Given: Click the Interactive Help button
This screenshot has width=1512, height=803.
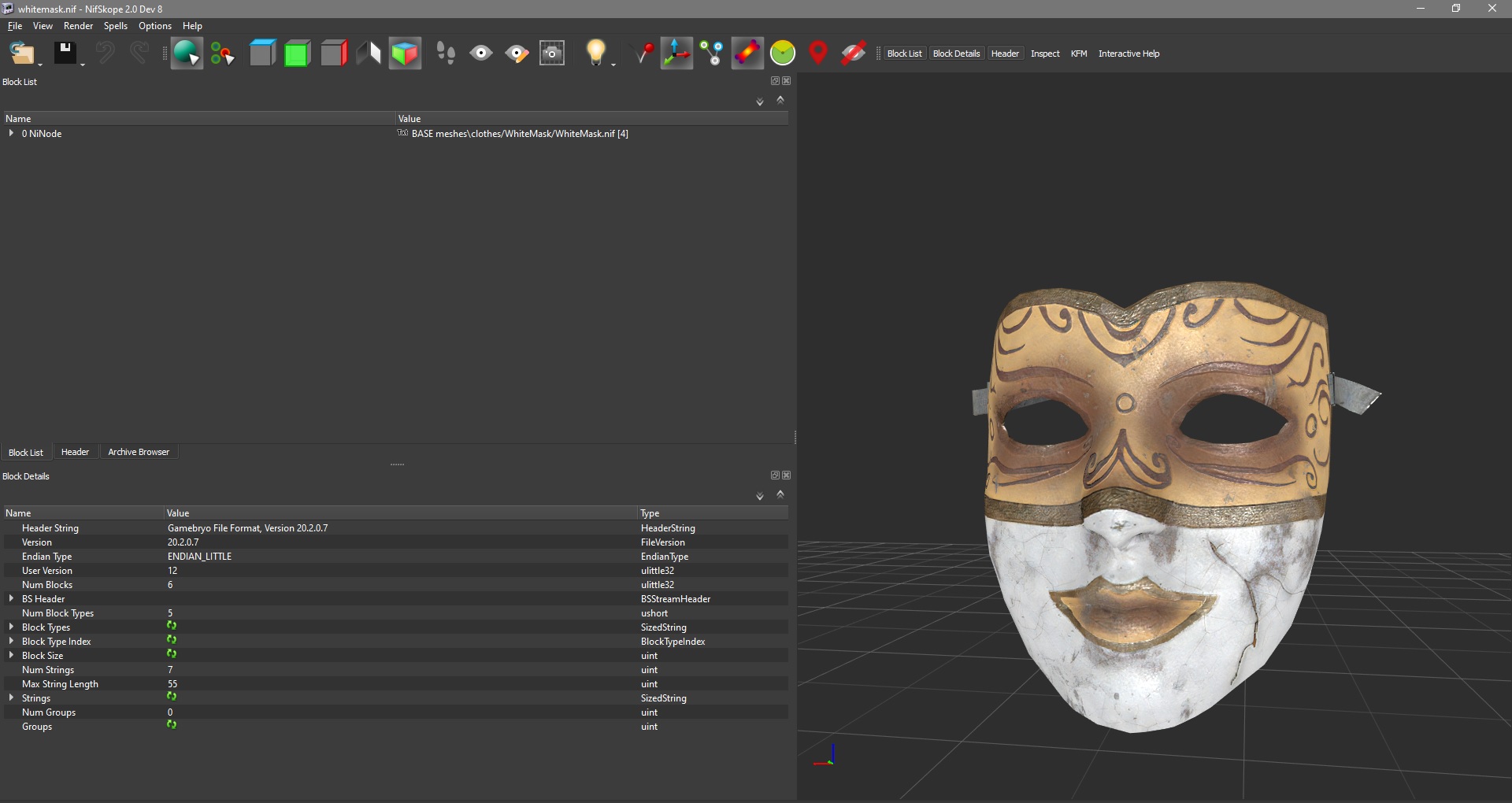Looking at the screenshot, I should tap(1128, 54).
